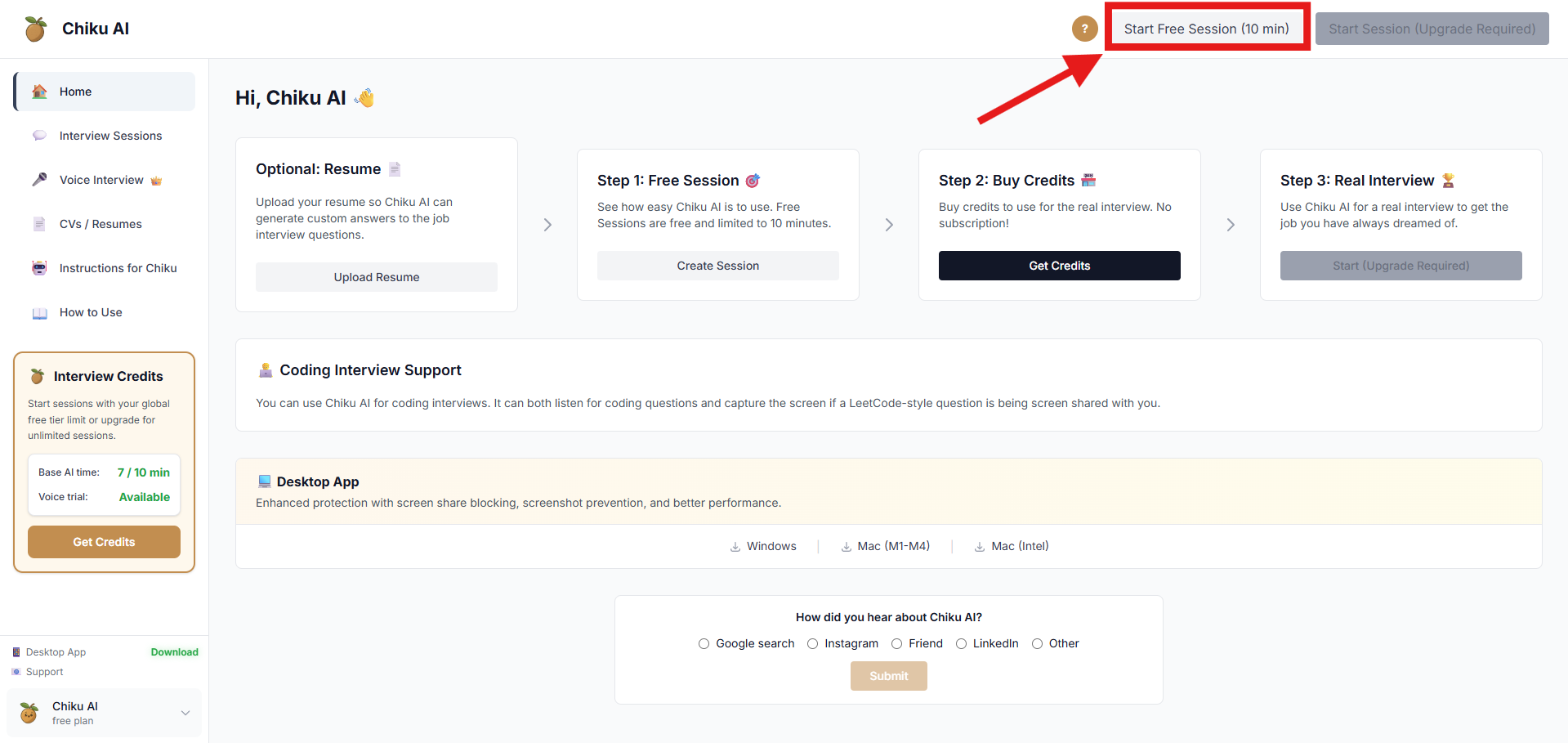Click the CVs / Resumes document icon

pyautogui.click(x=39, y=223)
